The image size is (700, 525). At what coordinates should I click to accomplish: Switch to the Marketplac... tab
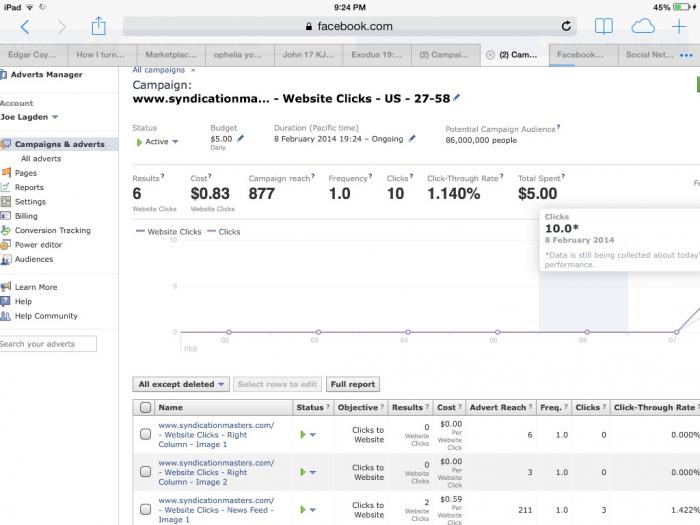coord(171,55)
